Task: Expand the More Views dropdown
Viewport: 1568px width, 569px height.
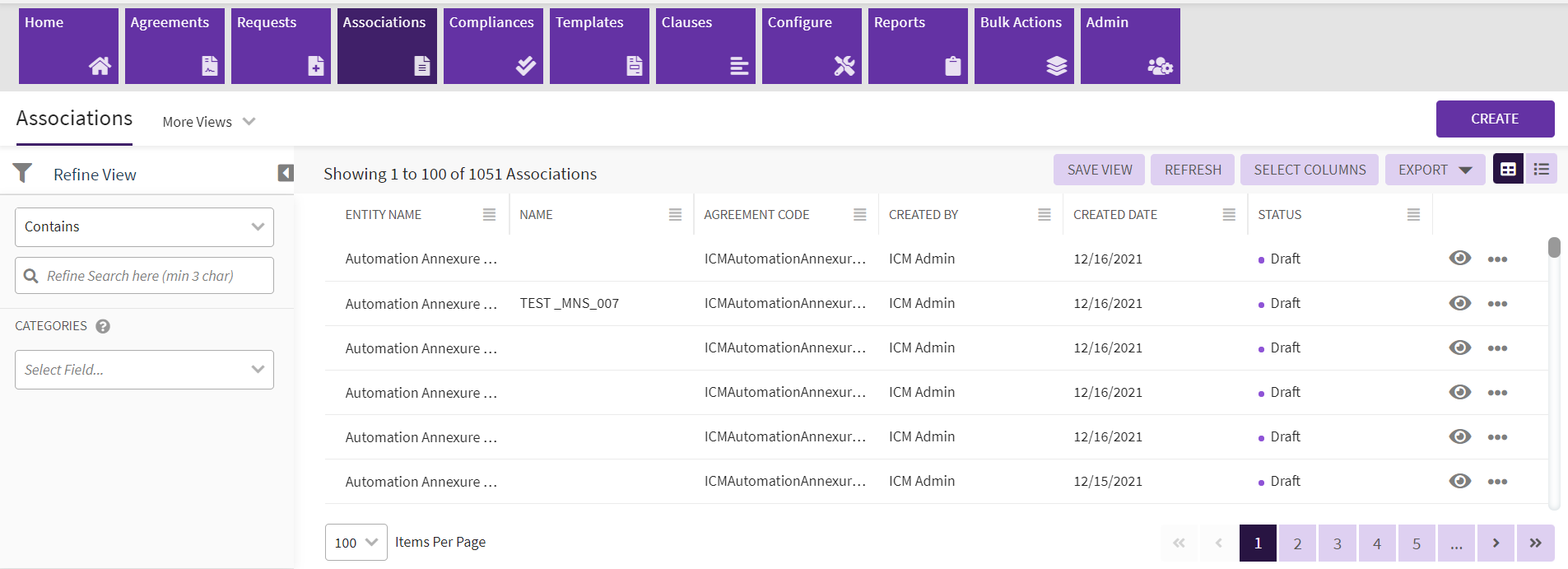Action: pos(209,122)
